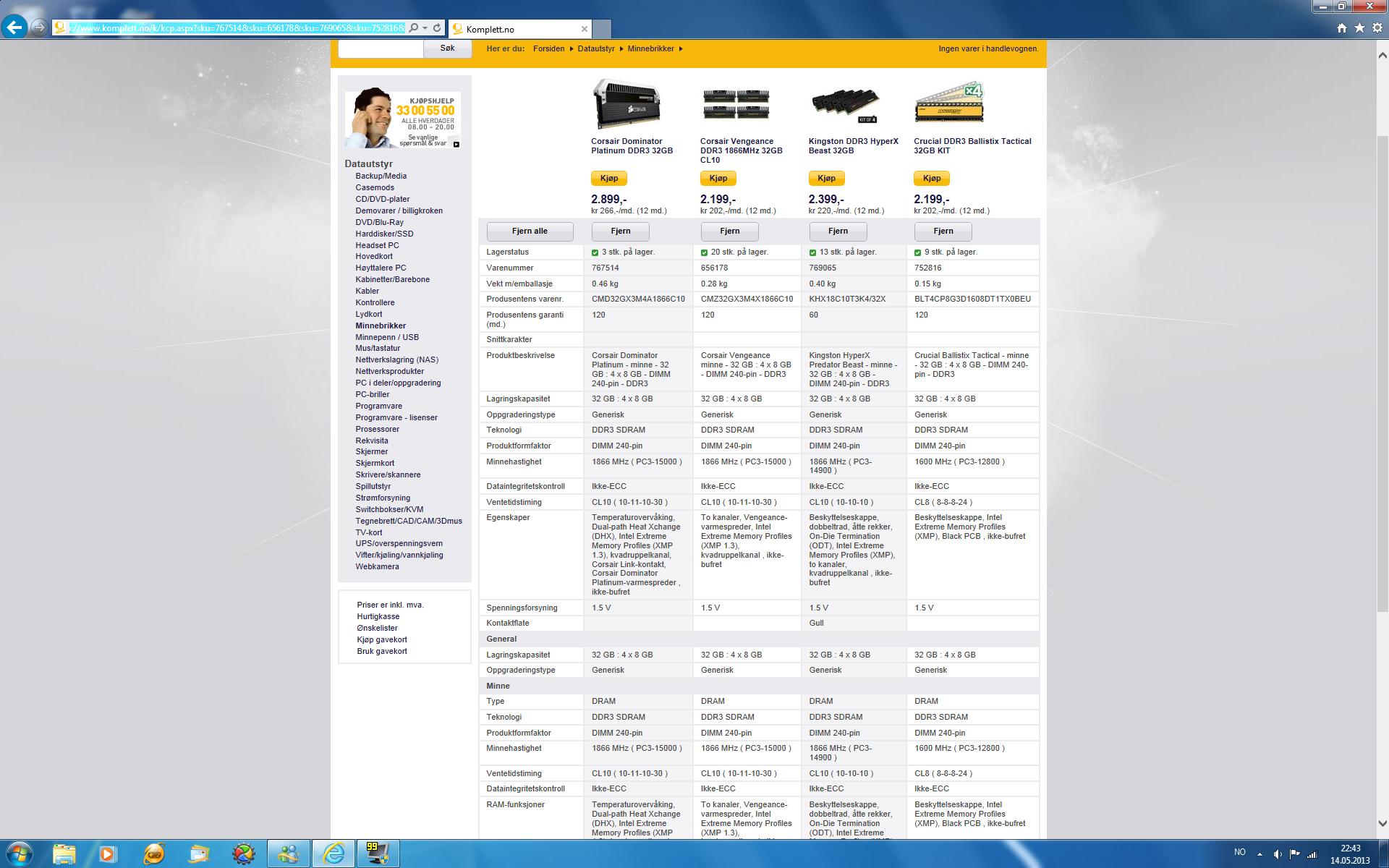Open Windows Live Messenger taskbar icon
This screenshot has height=868, width=1389.
(x=289, y=854)
